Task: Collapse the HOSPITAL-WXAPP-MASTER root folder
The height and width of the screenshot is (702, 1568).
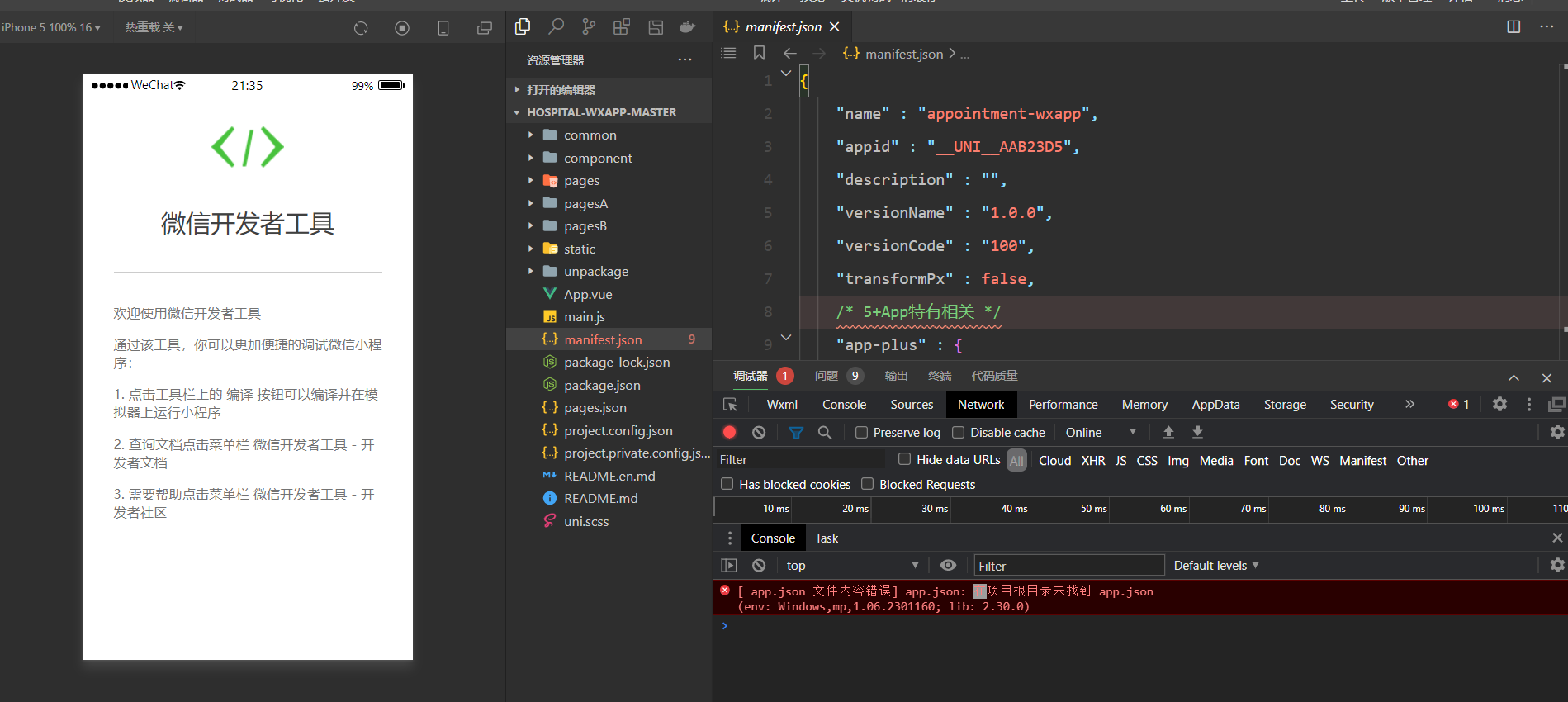Action: [x=609, y=112]
